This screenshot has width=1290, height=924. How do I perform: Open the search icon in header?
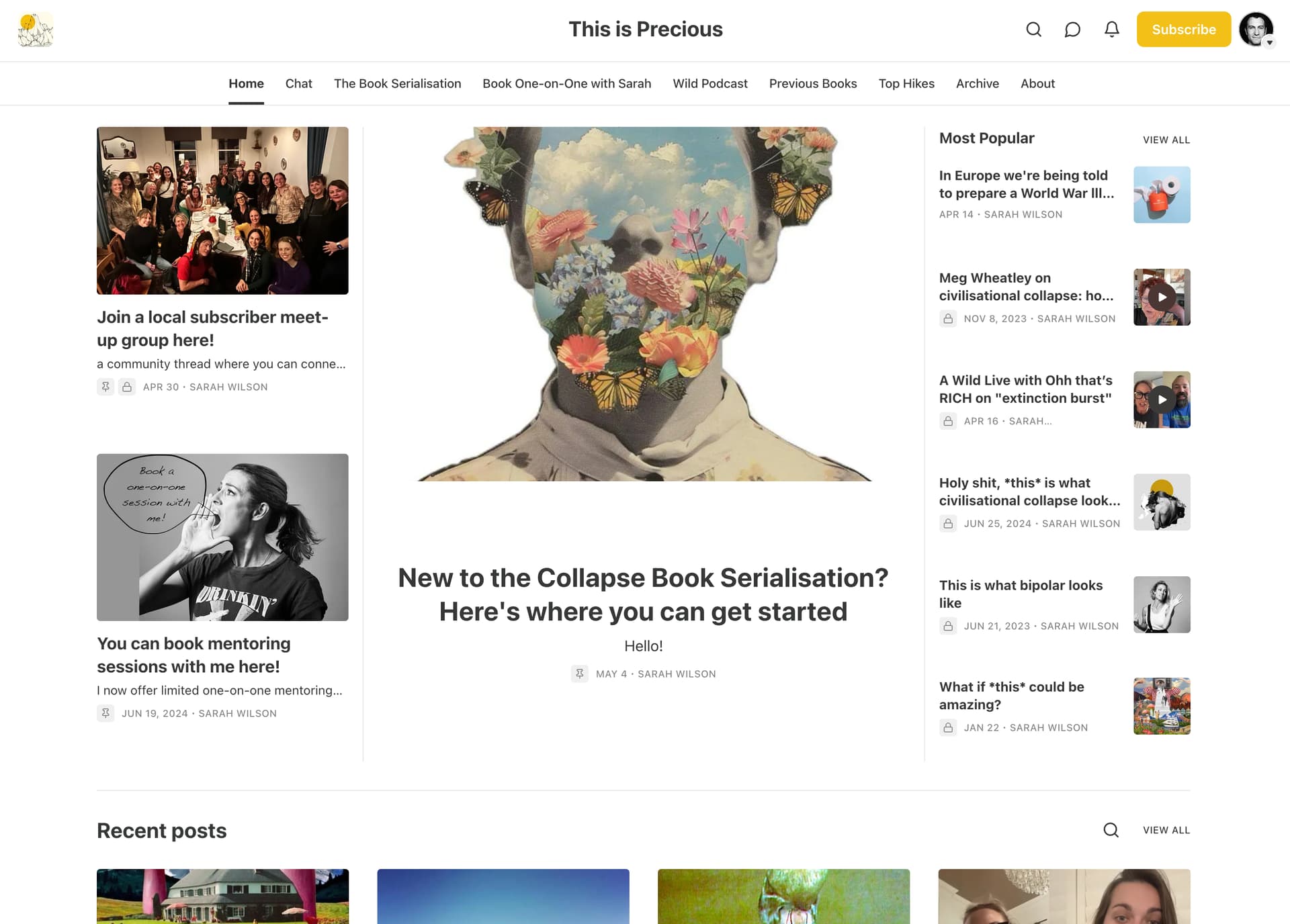[1033, 30]
